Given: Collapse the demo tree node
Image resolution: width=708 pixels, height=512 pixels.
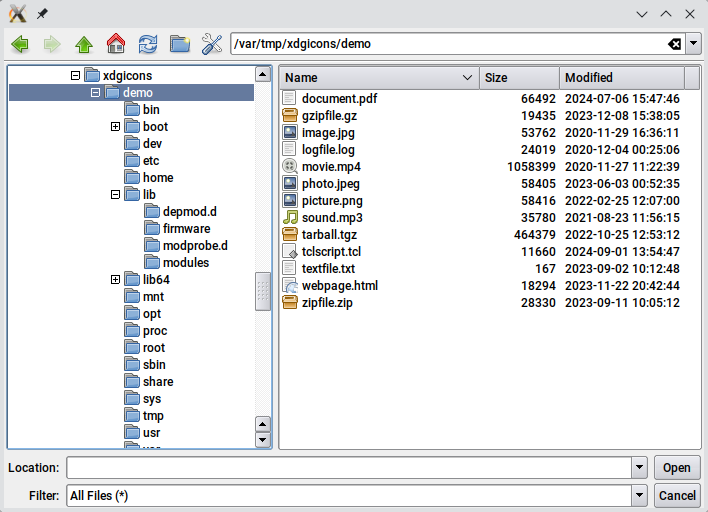Looking at the screenshot, I should (x=95, y=93).
